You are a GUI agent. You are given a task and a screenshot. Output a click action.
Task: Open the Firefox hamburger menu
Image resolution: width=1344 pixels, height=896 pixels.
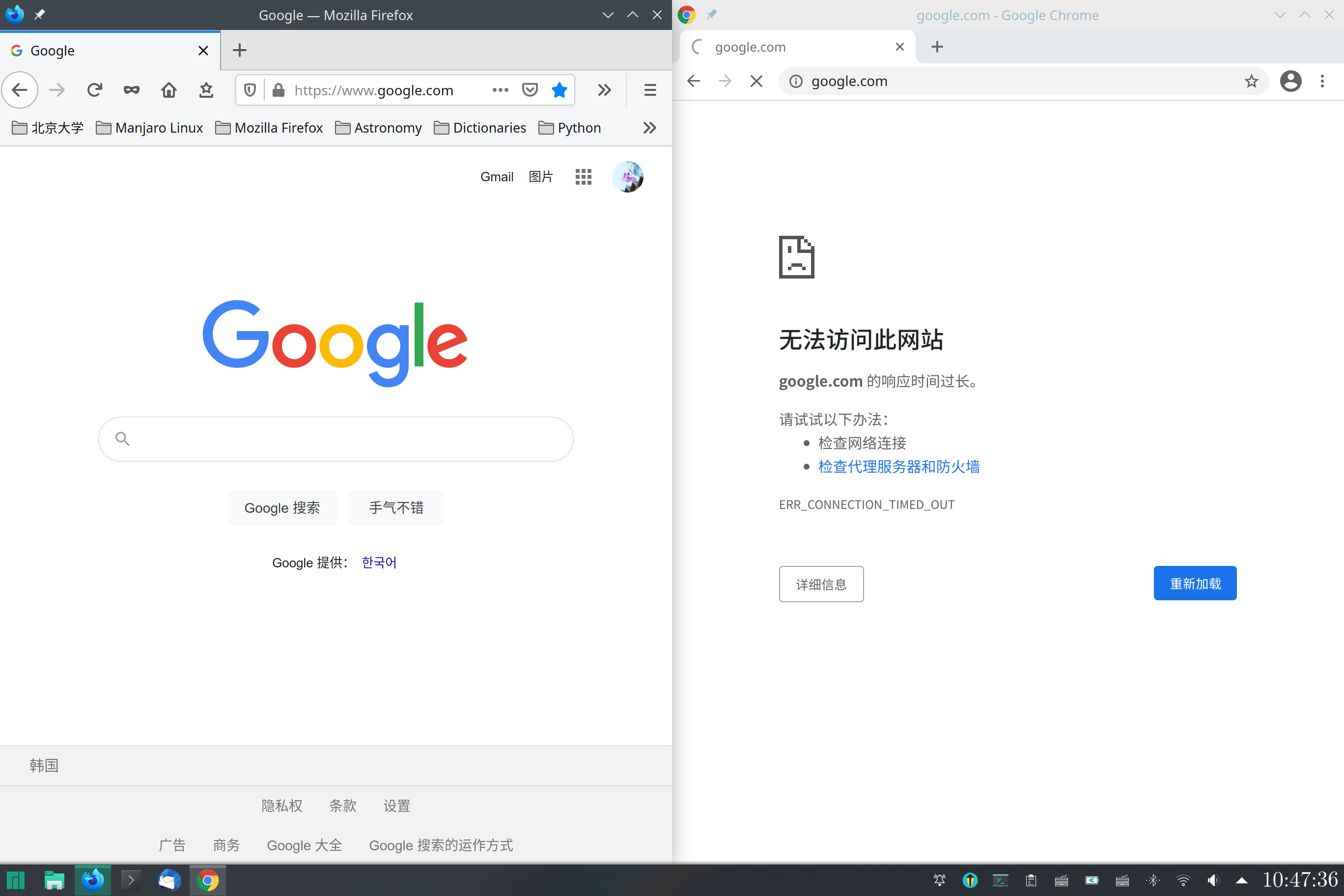tap(650, 90)
